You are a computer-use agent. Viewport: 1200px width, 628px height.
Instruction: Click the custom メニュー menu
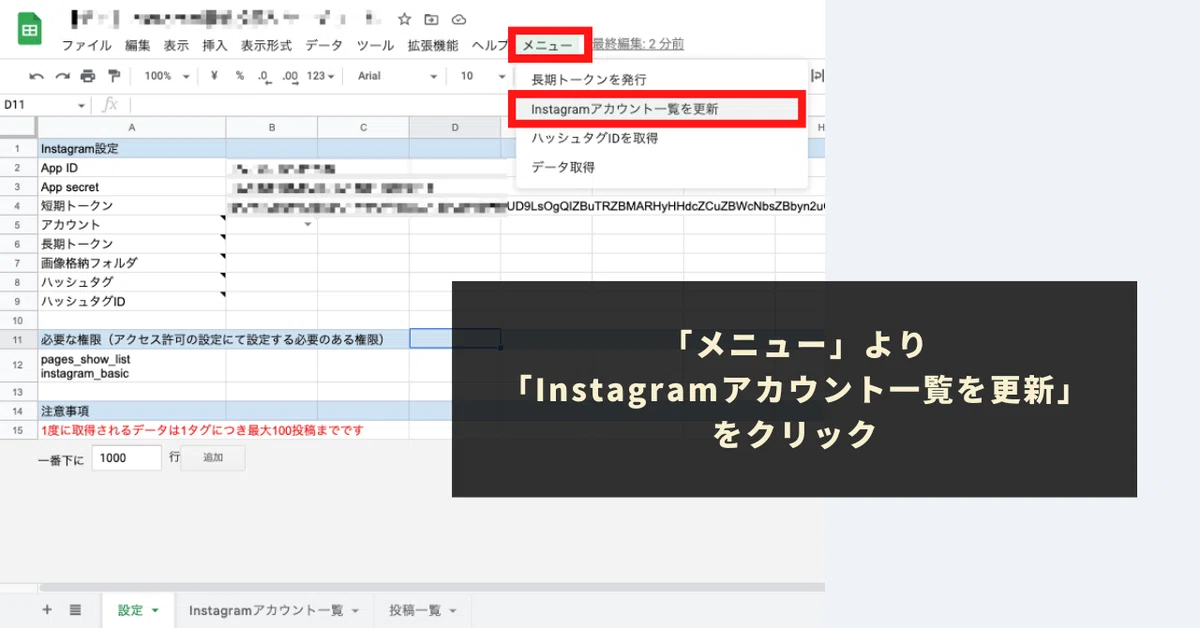(548, 46)
